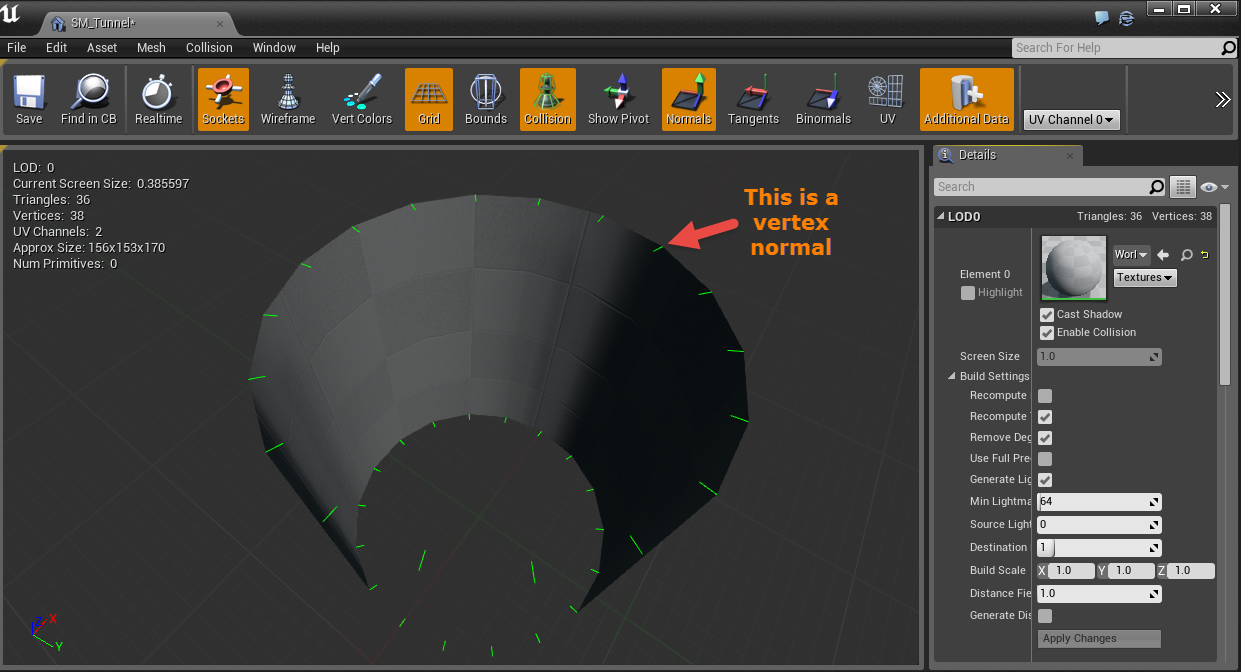
Task: Toggle the Normals display button
Action: [688, 100]
